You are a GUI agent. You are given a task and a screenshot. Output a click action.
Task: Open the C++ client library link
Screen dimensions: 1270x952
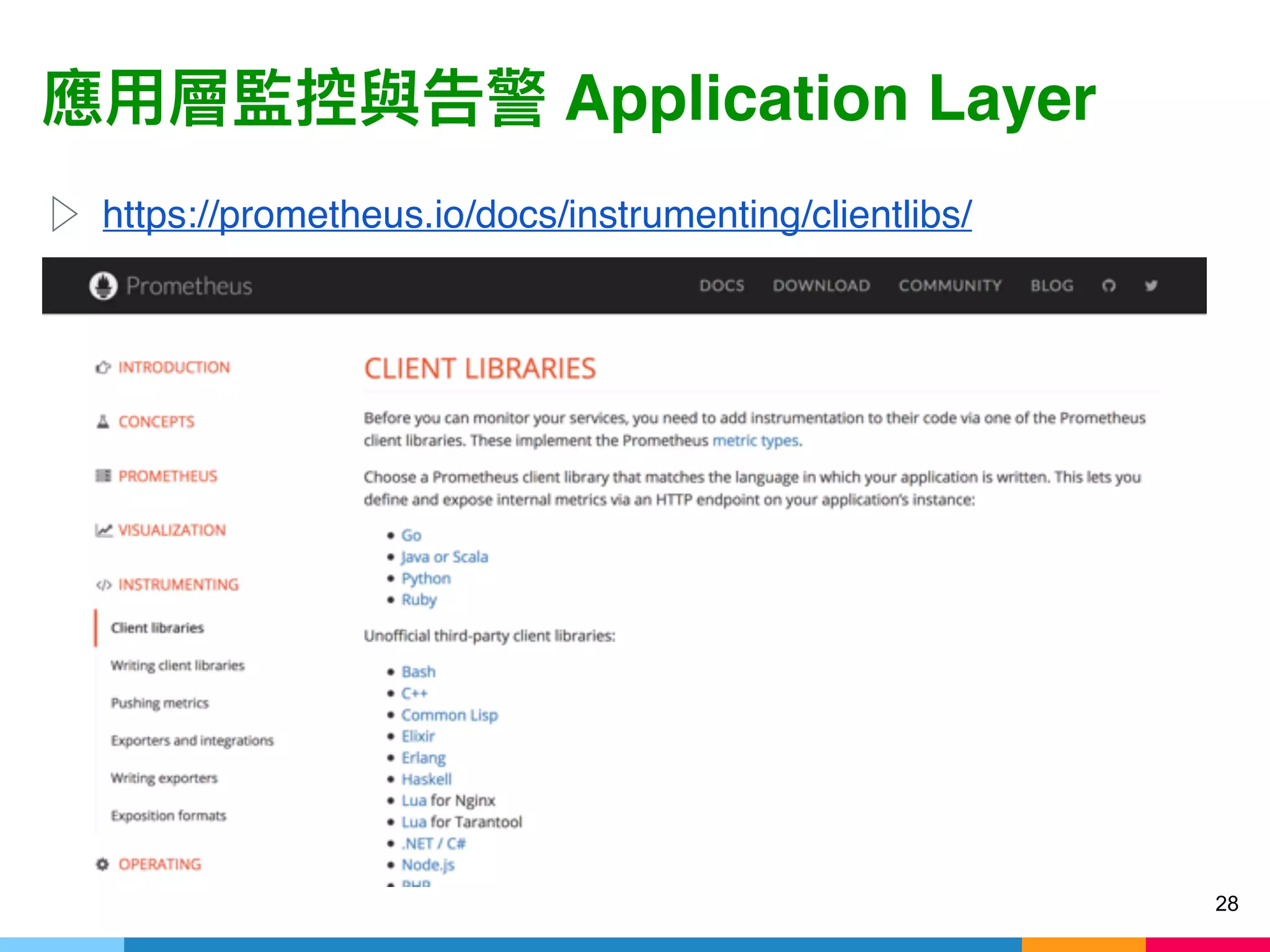click(x=414, y=694)
